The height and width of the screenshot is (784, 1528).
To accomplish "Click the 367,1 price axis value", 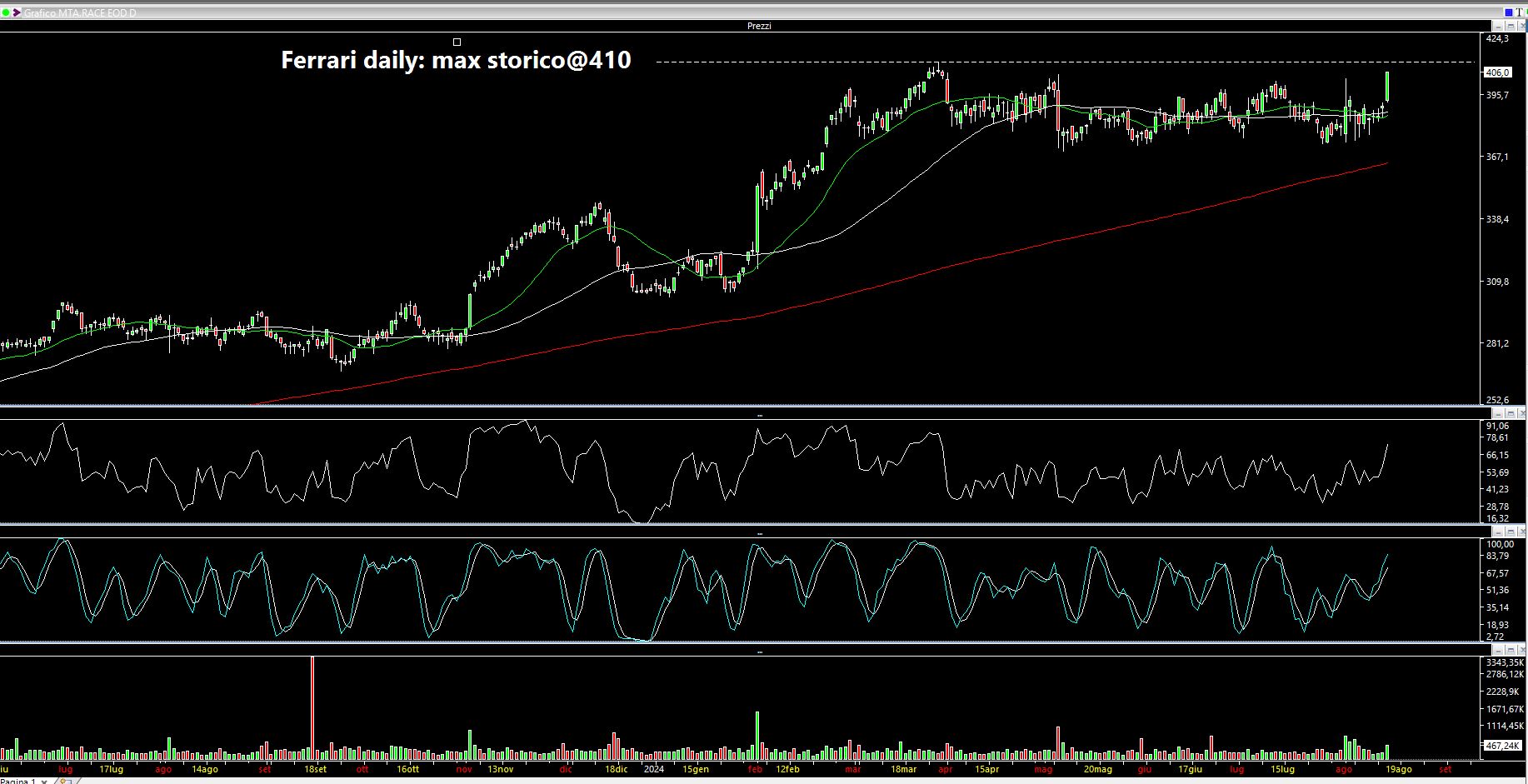I will (1497, 157).
